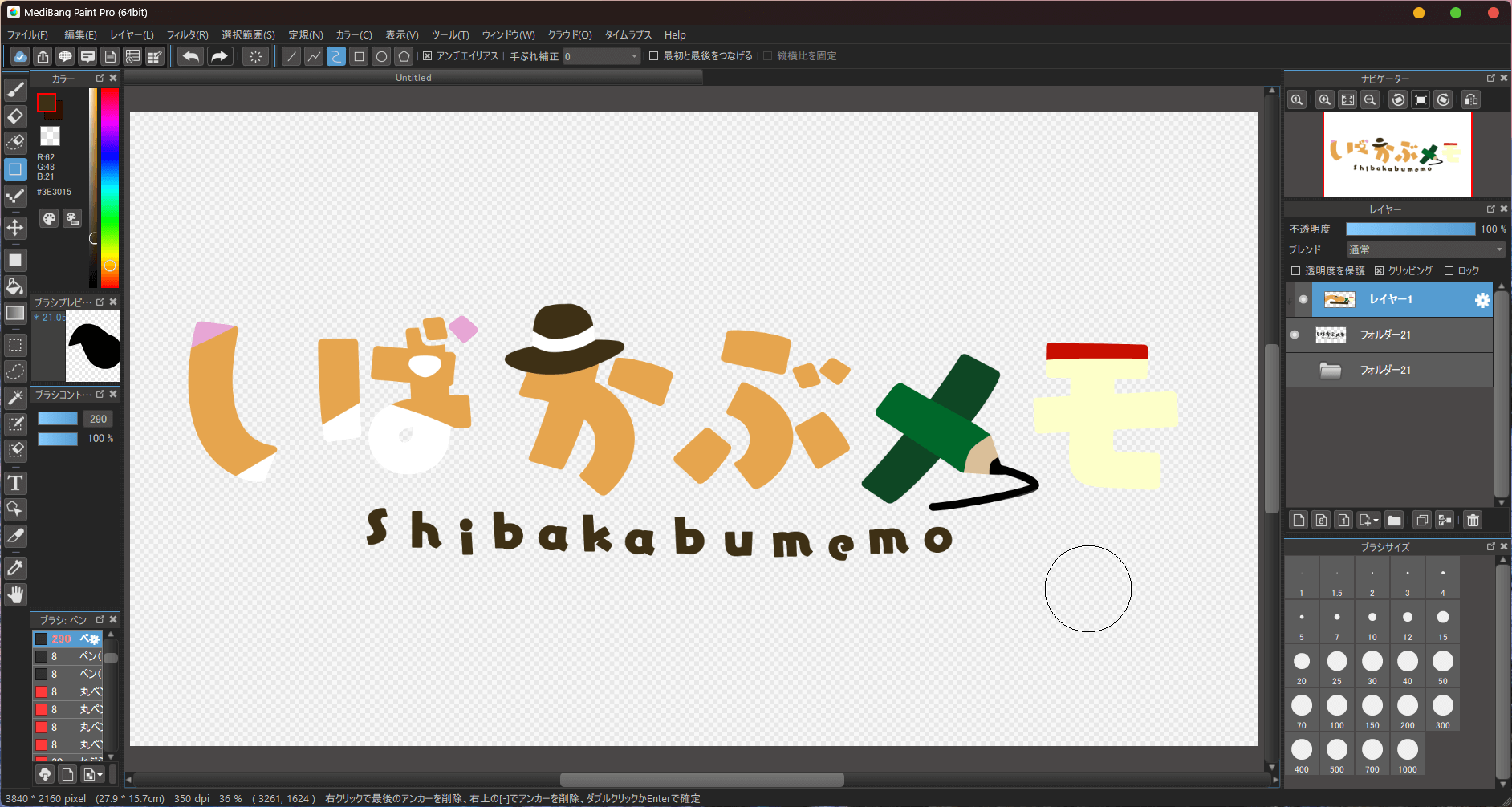Click the navigator zoom in icon
The height and width of the screenshot is (807, 1512).
1325,100
